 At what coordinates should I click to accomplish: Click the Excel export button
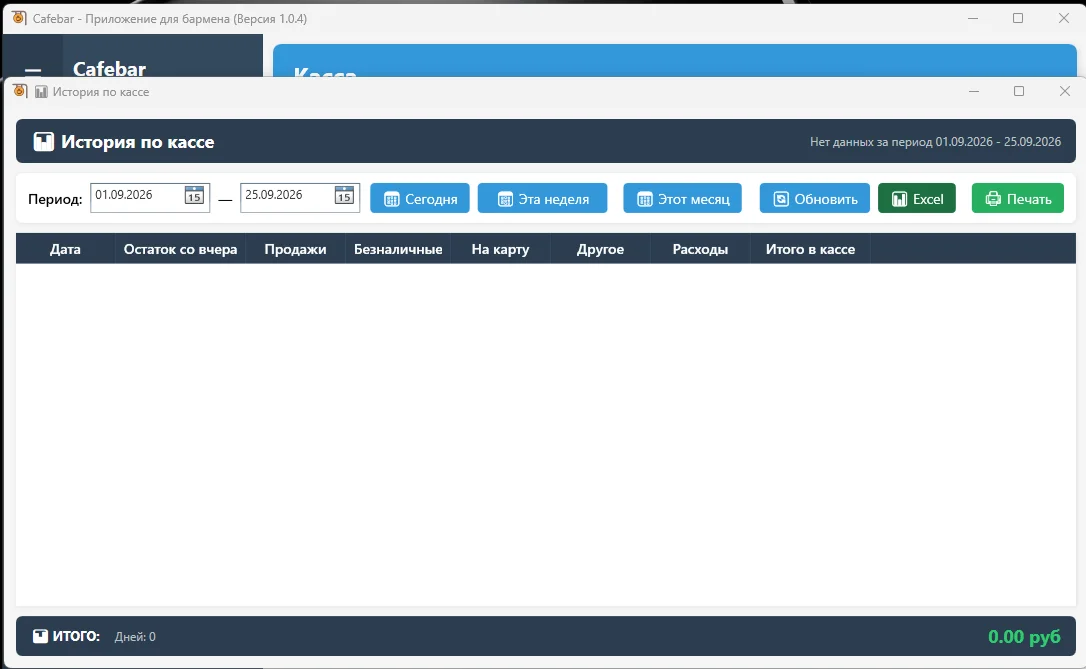click(916, 199)
